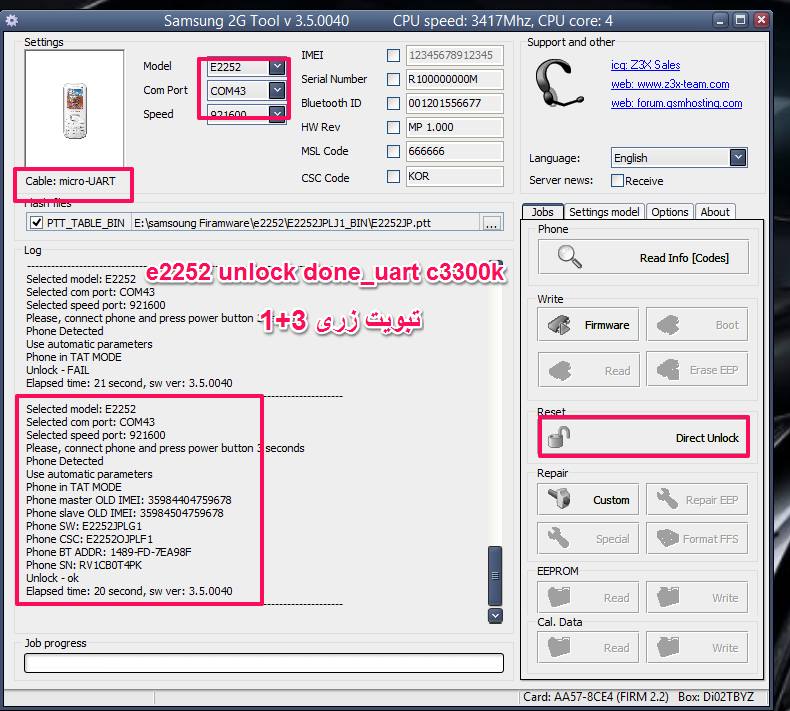
Task: Click the 'Cable: micro-UART' label
Action: [71, 181]
